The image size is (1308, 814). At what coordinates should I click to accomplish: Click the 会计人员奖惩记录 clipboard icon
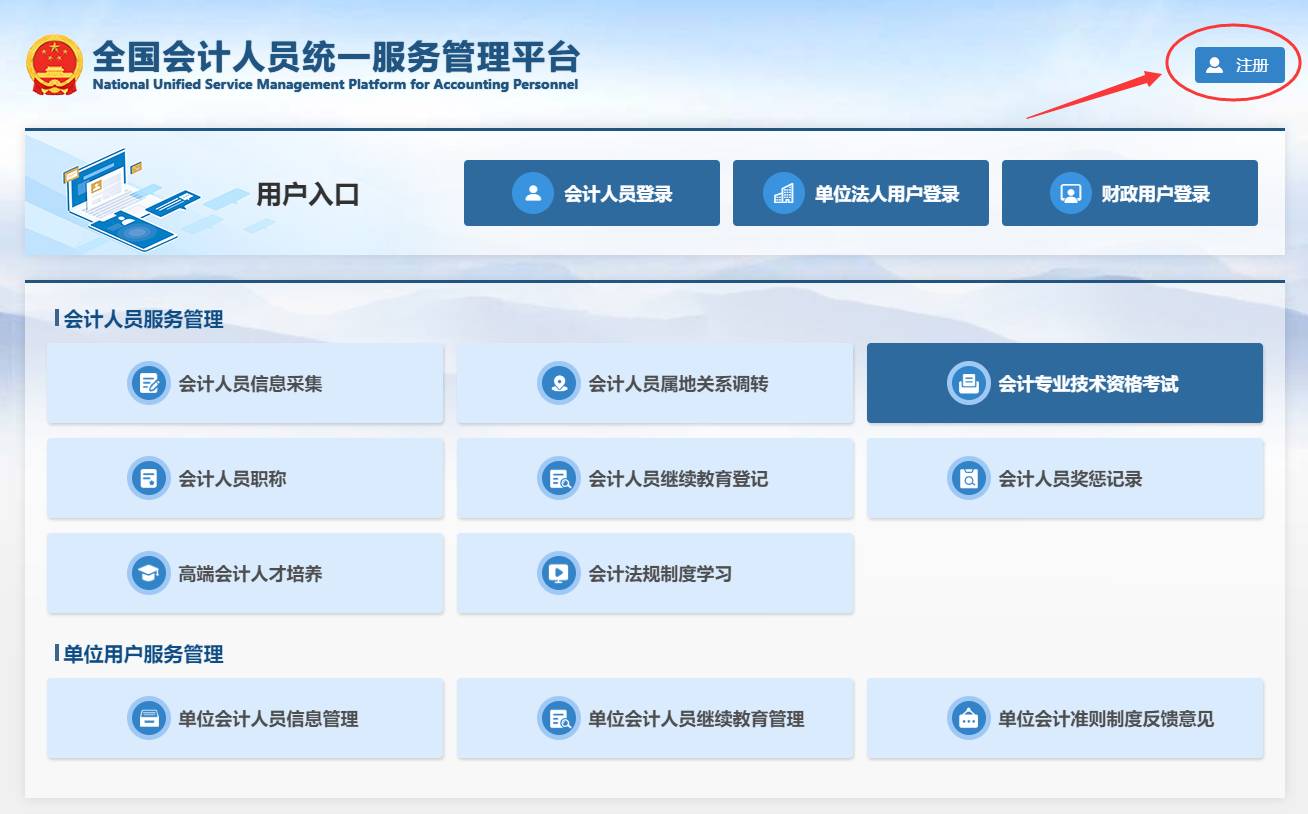pyautogui.click(x=968, y=479)
